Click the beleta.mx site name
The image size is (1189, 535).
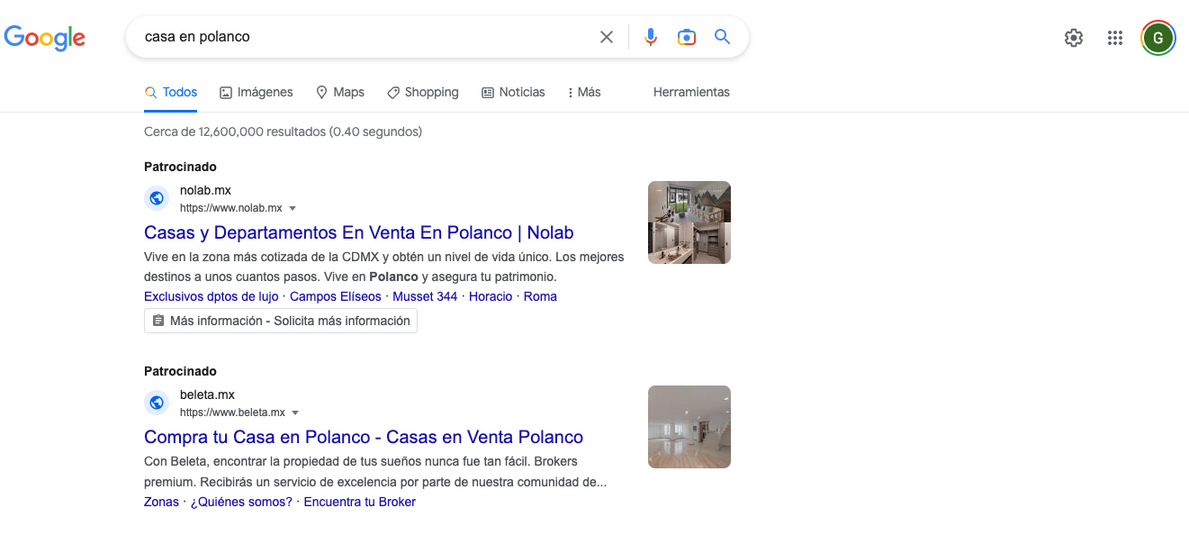pos(207,395)
